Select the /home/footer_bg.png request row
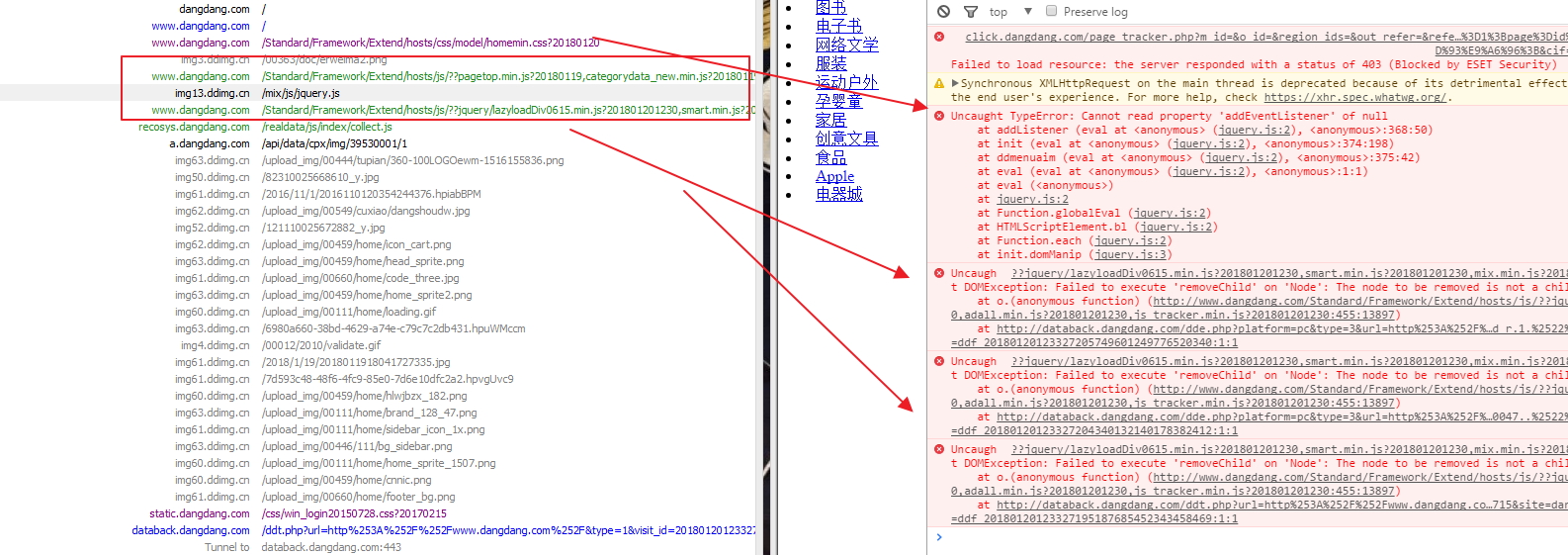The image size is (1568, 555). click(378, 497)
